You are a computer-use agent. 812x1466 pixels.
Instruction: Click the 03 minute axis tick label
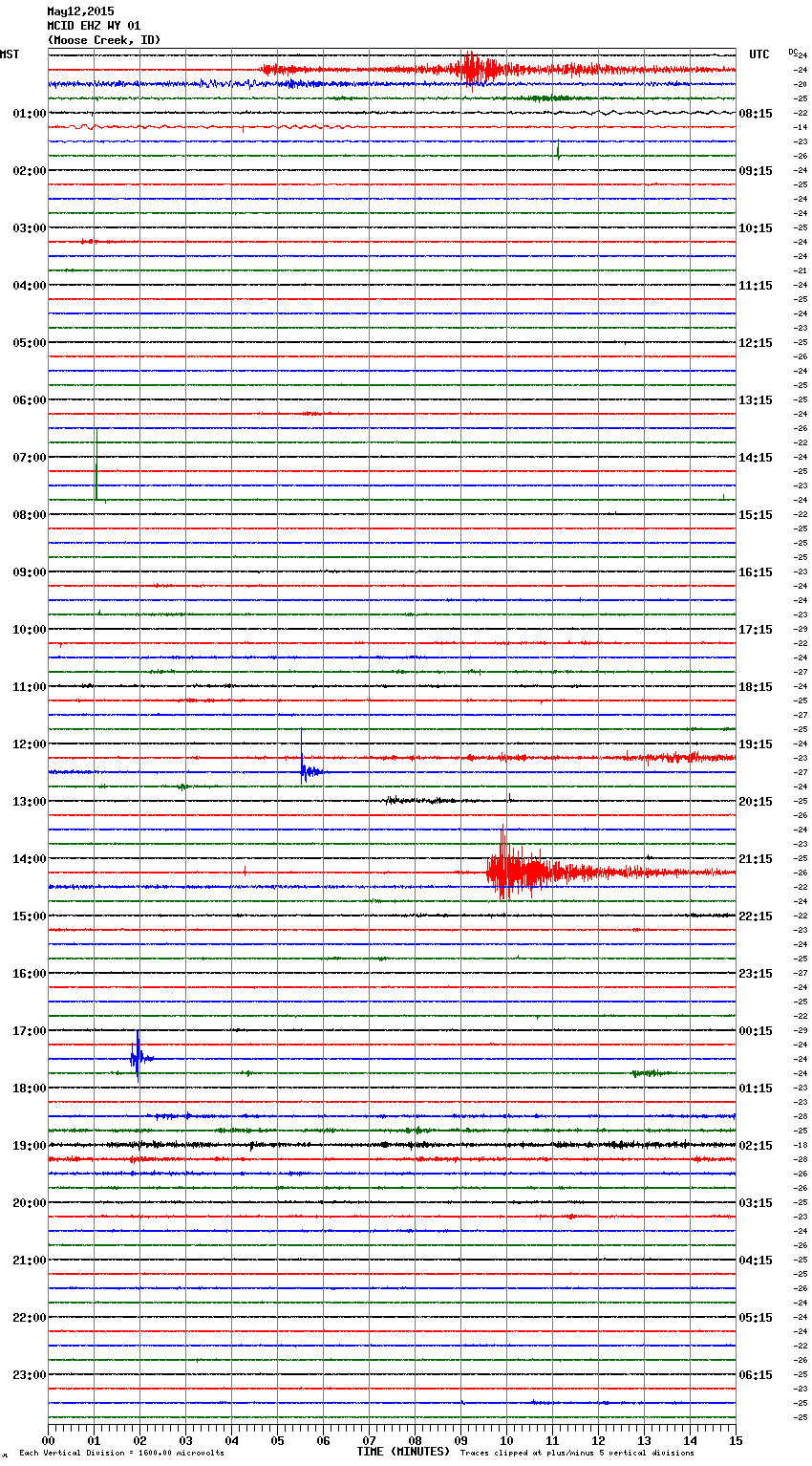tap(185, 1440)
